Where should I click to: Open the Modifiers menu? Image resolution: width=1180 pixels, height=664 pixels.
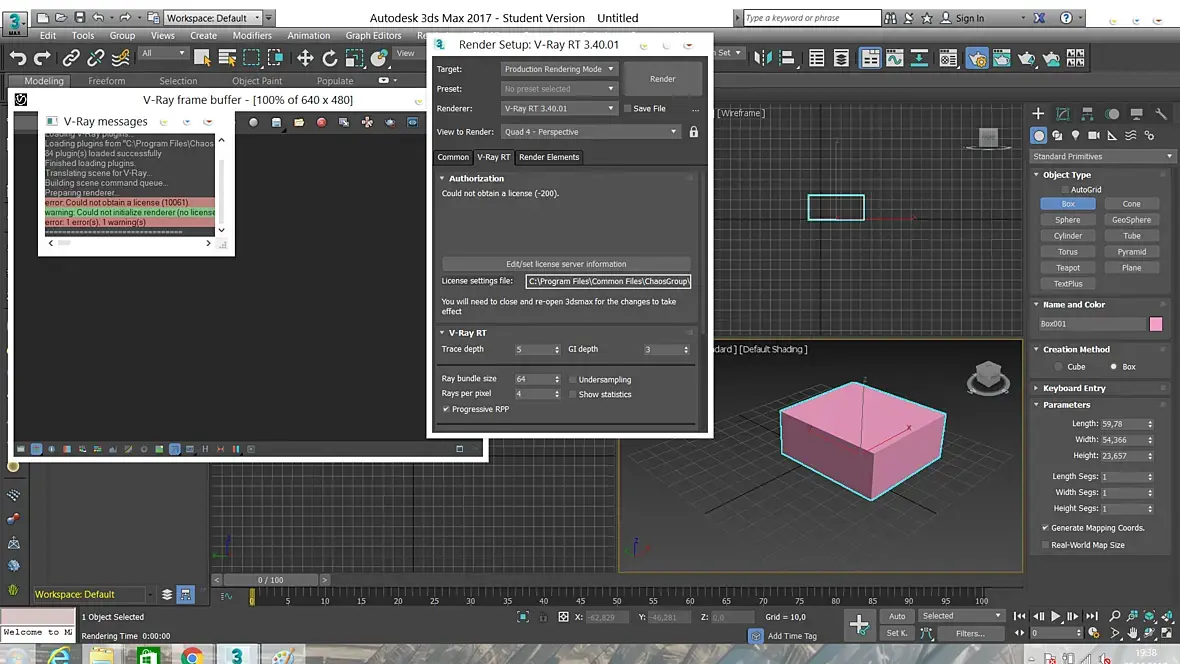click(x=252, y=35)
